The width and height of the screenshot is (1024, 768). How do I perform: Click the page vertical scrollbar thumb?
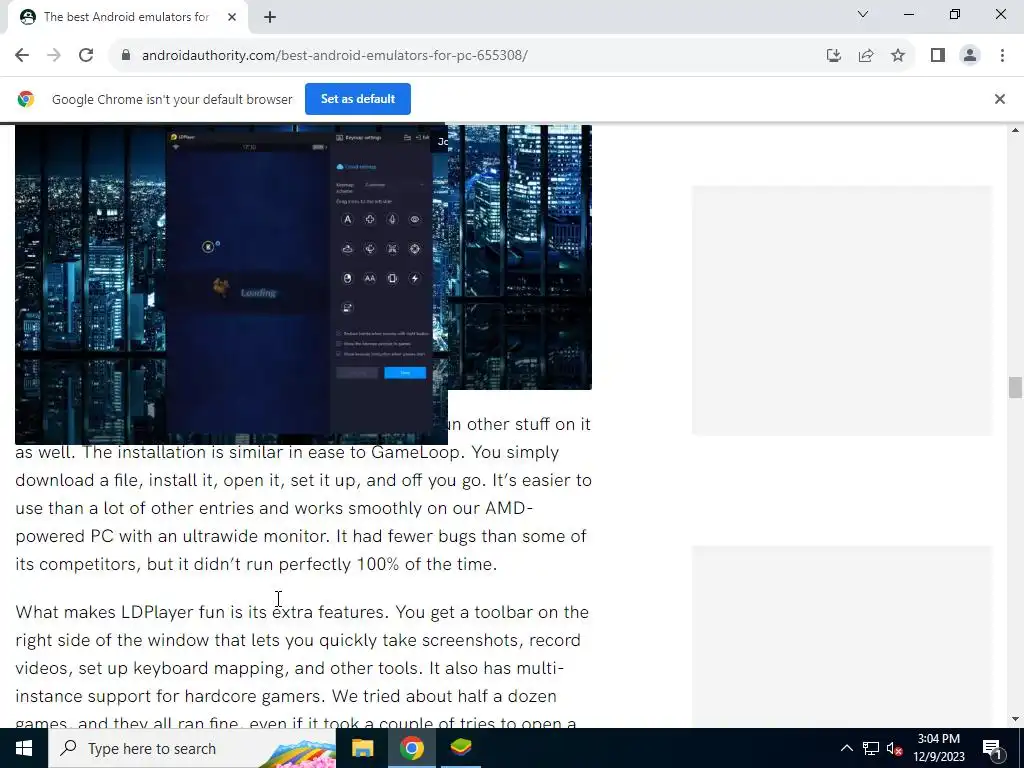tap(1014, 387)
